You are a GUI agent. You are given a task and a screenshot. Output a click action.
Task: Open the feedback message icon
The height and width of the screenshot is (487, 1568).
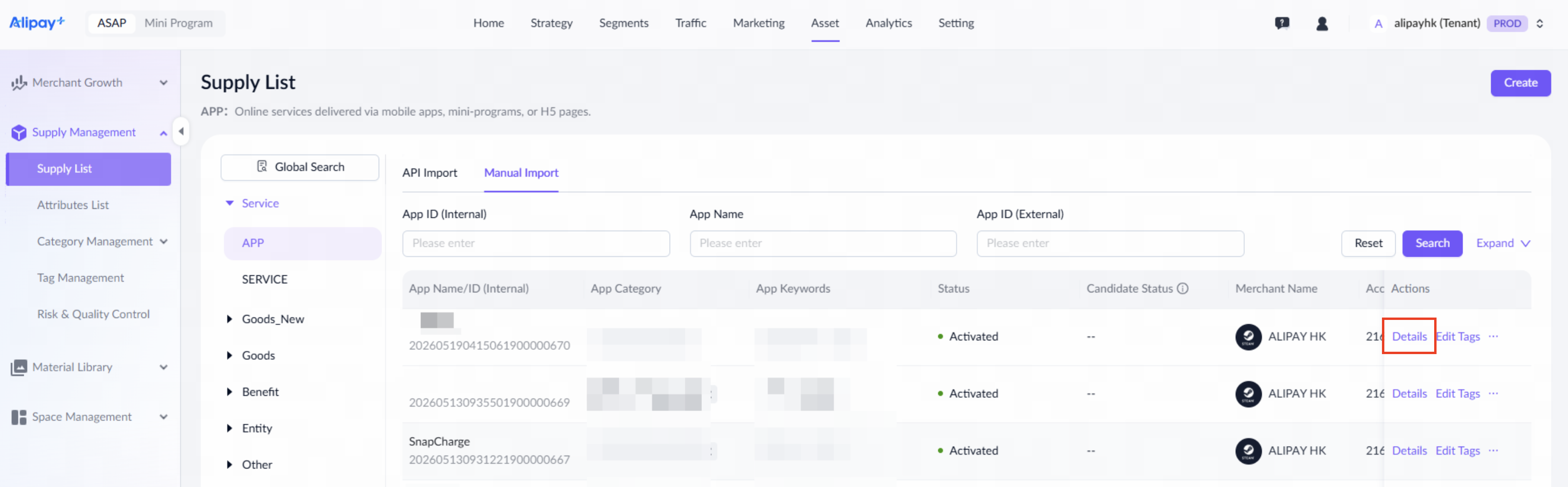point(1282,23)
